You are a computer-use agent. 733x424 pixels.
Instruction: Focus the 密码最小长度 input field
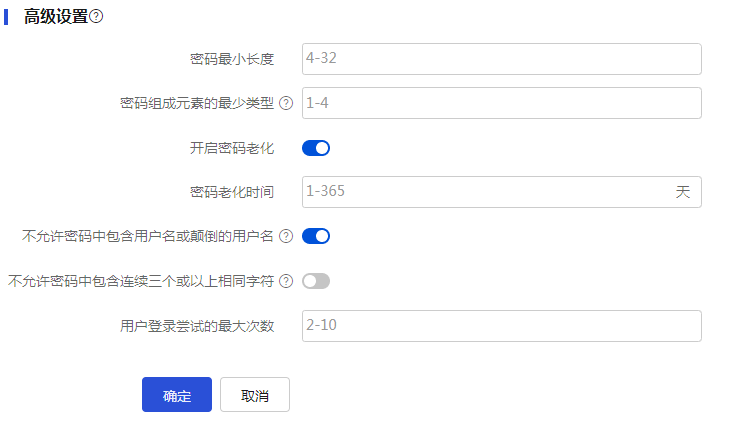click(501, 59)
